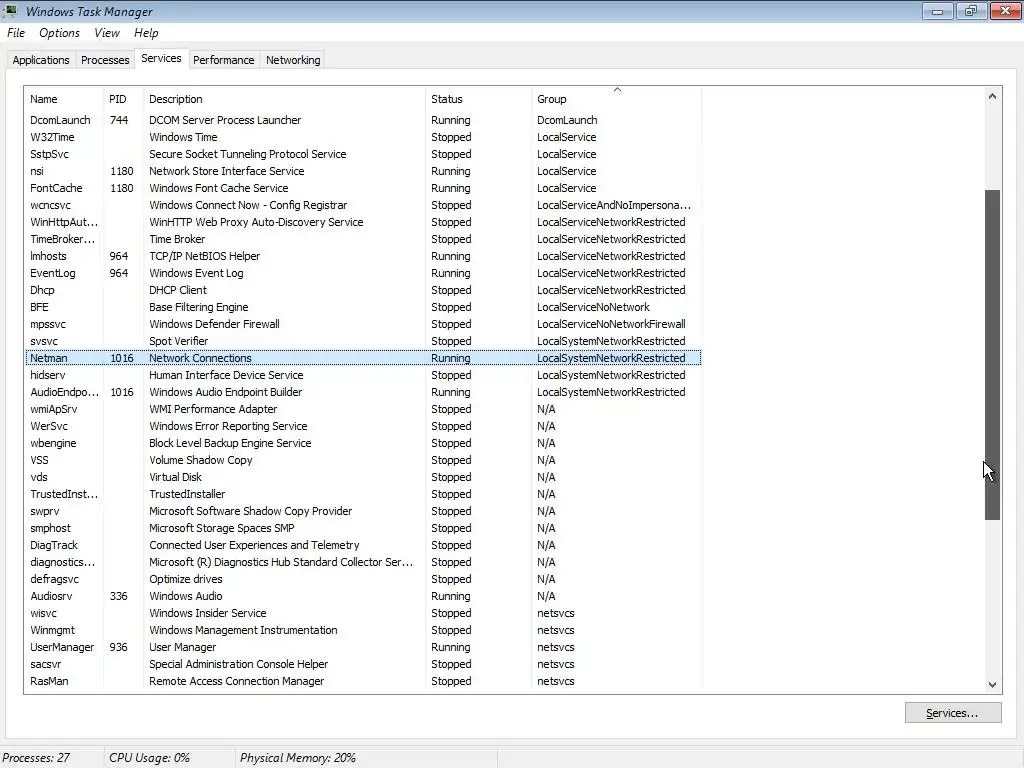Select the Dhcp service row

tap(363, 290)
